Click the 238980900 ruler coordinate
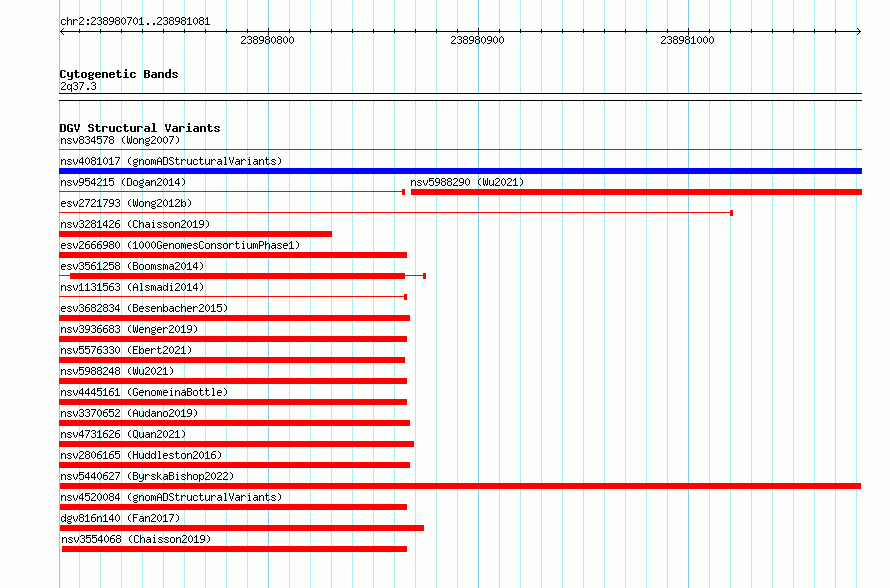The width and height of the screenshot is (890, 588). click(x=477, y=40)
